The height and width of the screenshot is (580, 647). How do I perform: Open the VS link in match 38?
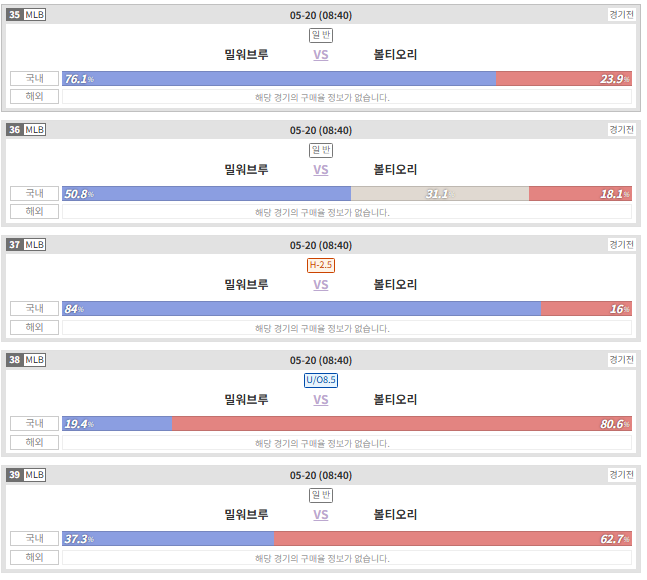(321, 400)
